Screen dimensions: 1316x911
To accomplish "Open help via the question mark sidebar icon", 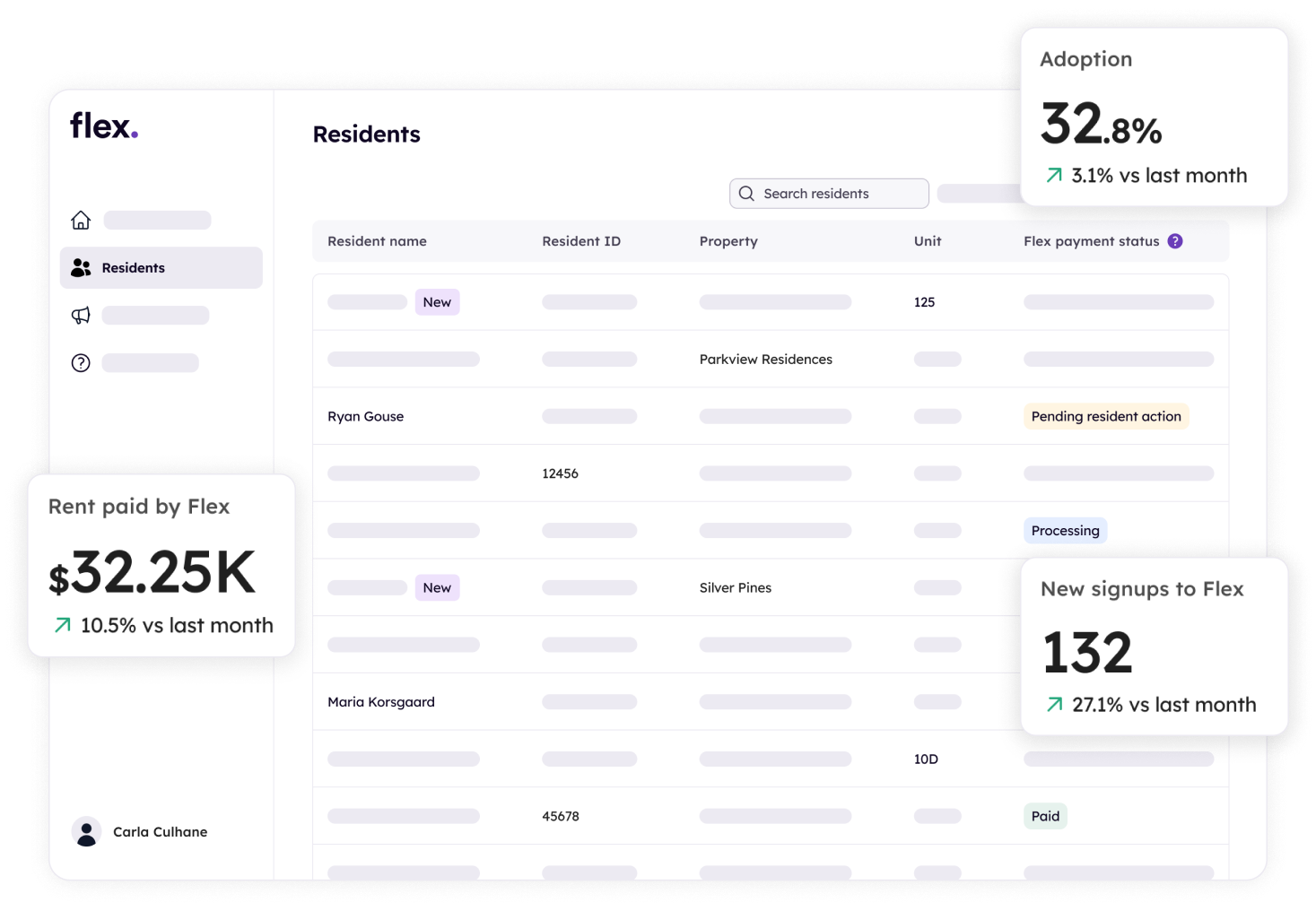I will tap(81, 362).
